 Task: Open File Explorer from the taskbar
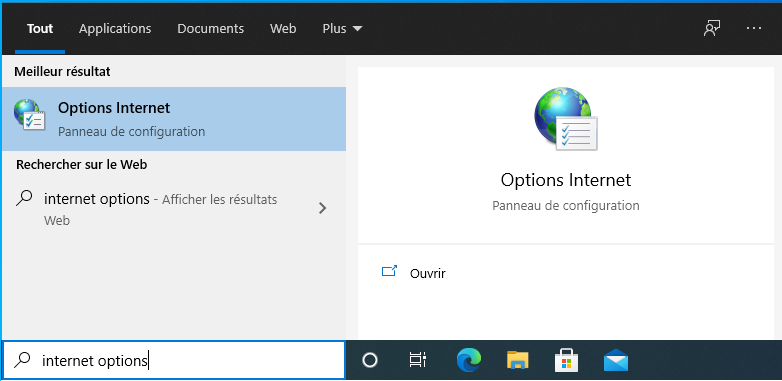coord(517,360)
